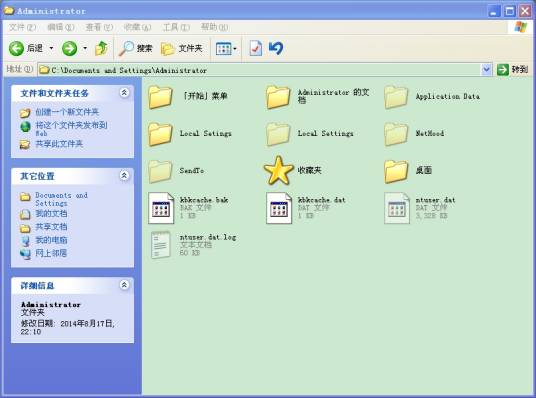This screenshot has width=536, height=398.
Task: Open the File (文件) menu
Action: click(22, 27)
